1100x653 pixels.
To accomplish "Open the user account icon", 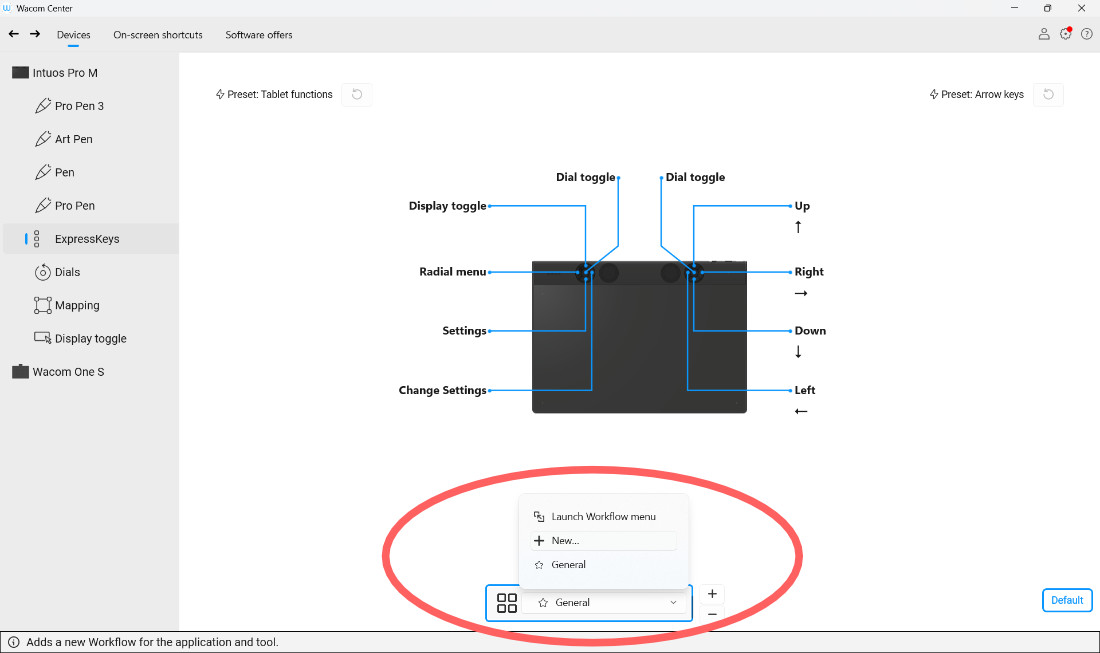I will pos(1044,34).
